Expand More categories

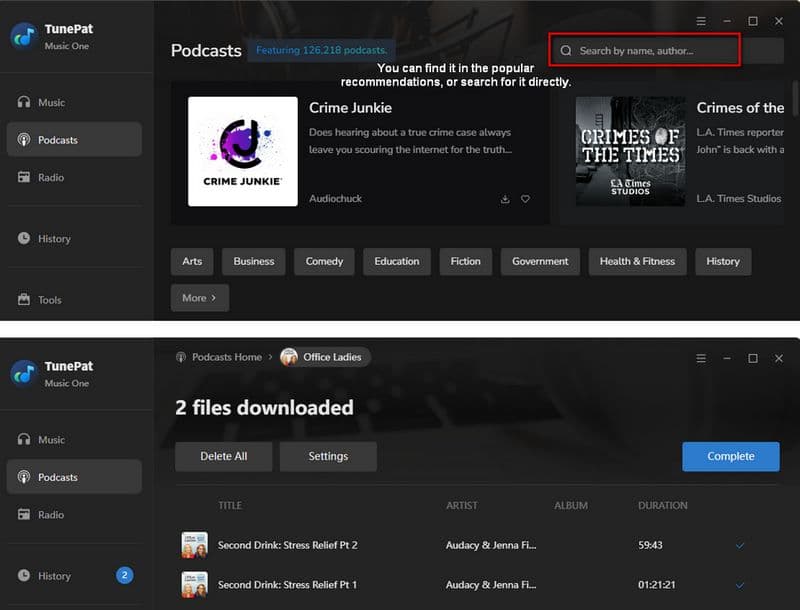200,298
